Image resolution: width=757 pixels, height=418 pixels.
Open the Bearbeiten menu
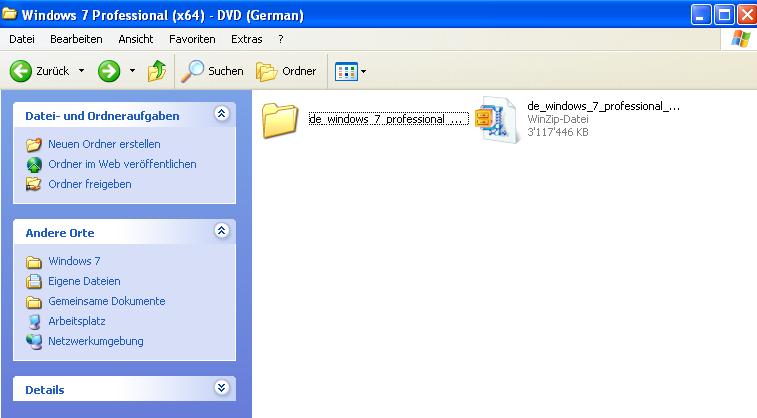[76, 39]
